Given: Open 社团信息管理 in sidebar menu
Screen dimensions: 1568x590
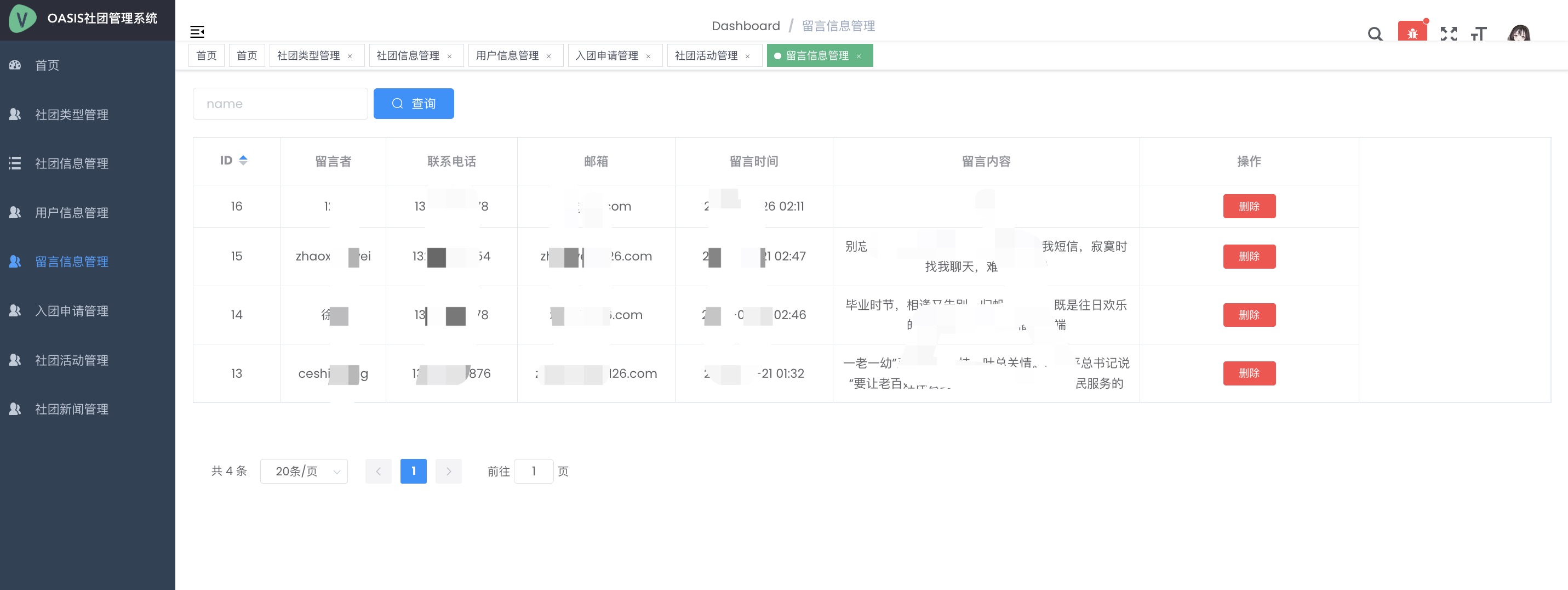Looking at the screenshot, I should 88,163.
